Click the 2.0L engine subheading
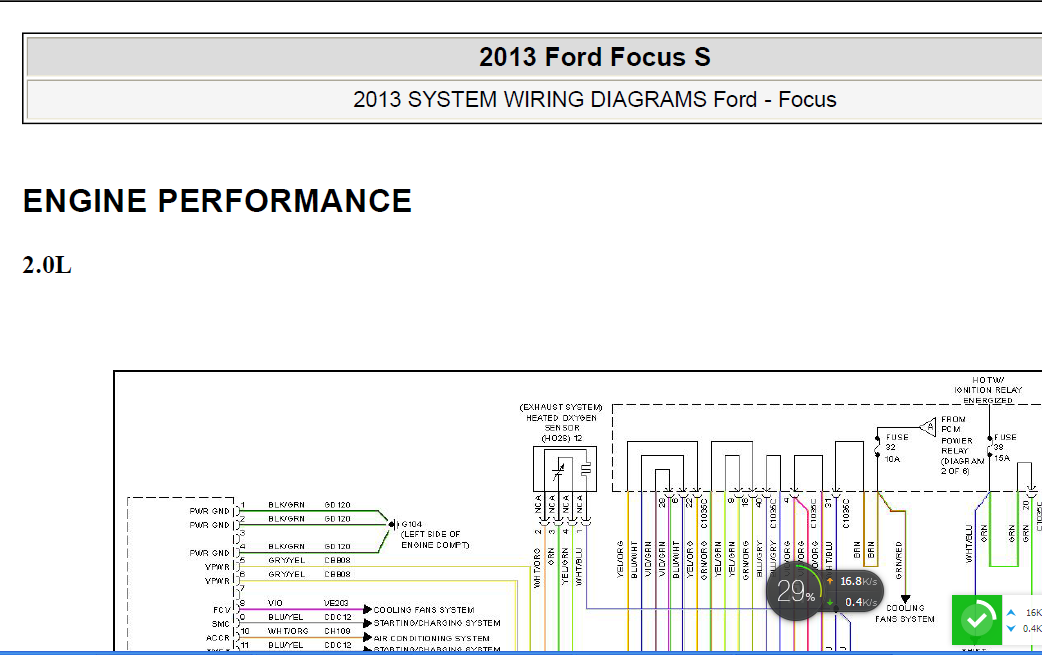The height and width of the screenshot is (655, 1042). click(x=47, y=265)
